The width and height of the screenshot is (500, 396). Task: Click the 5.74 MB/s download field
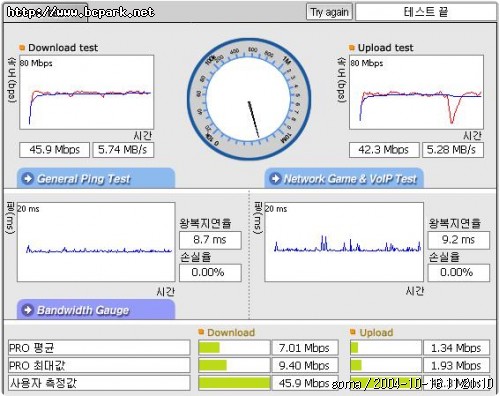pyautogui.click(x=123, y=150)
